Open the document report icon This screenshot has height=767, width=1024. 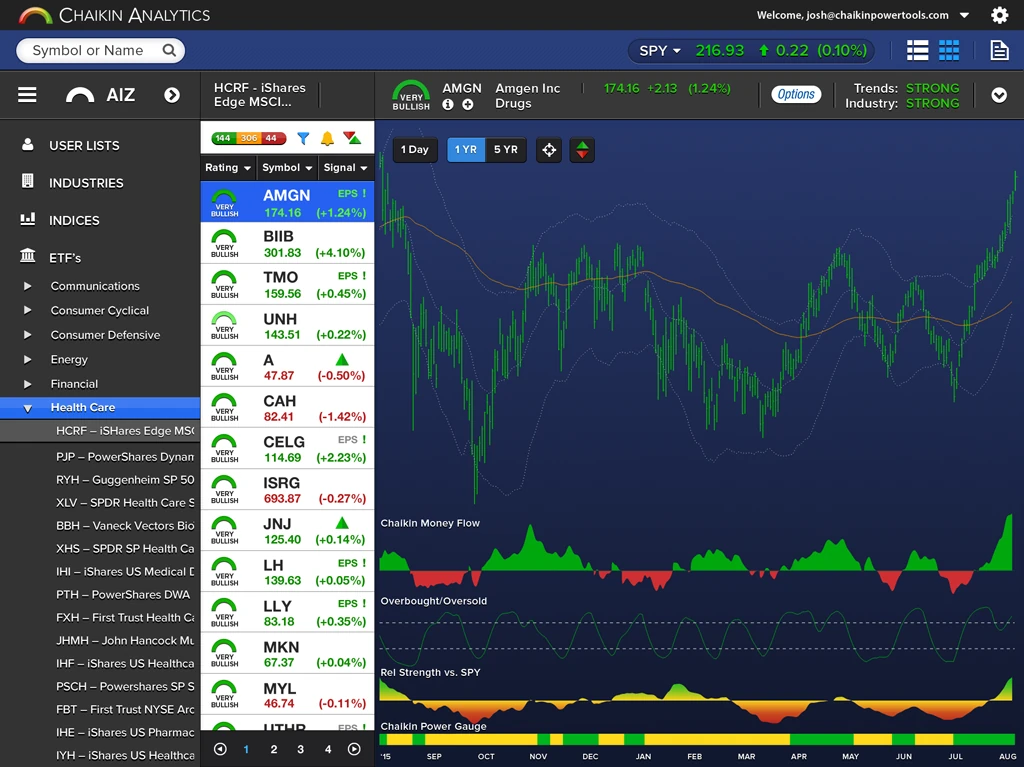pyautogui.click(x=999, y=50)
